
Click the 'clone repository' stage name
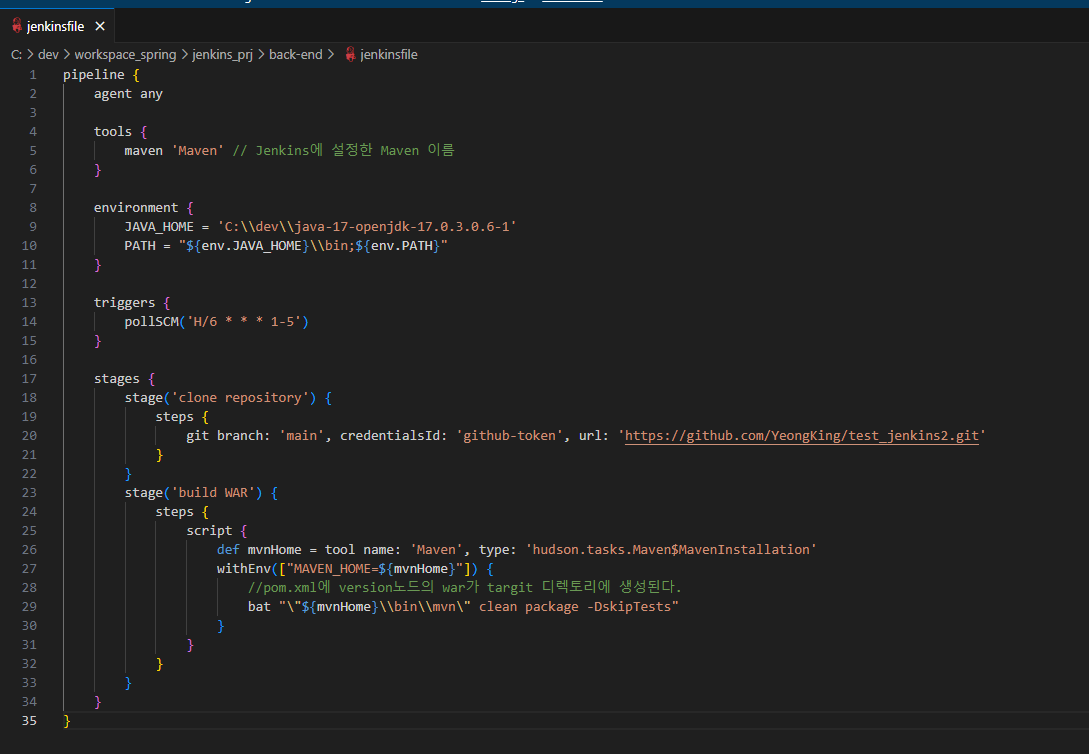240,398
